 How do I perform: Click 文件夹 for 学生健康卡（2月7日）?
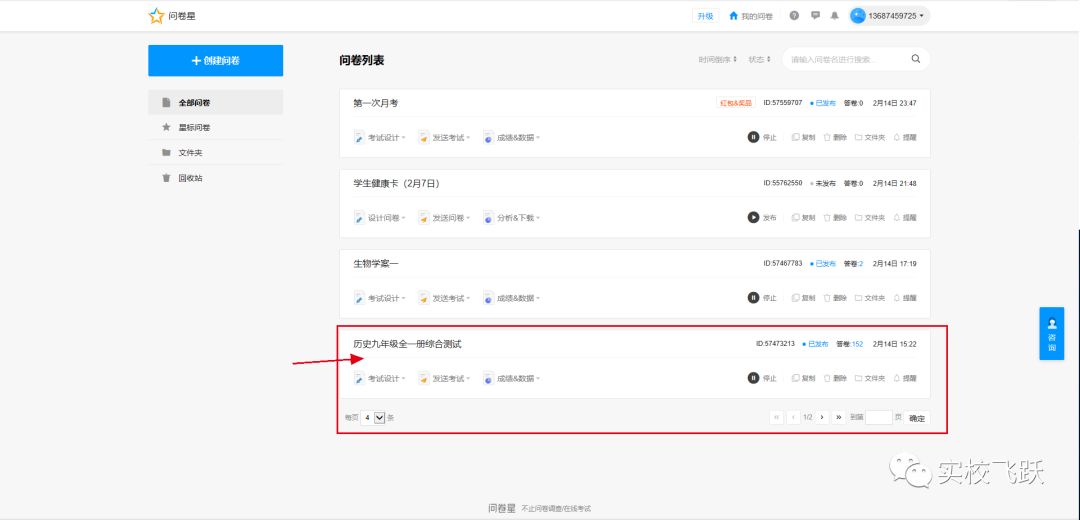[870, 218]
